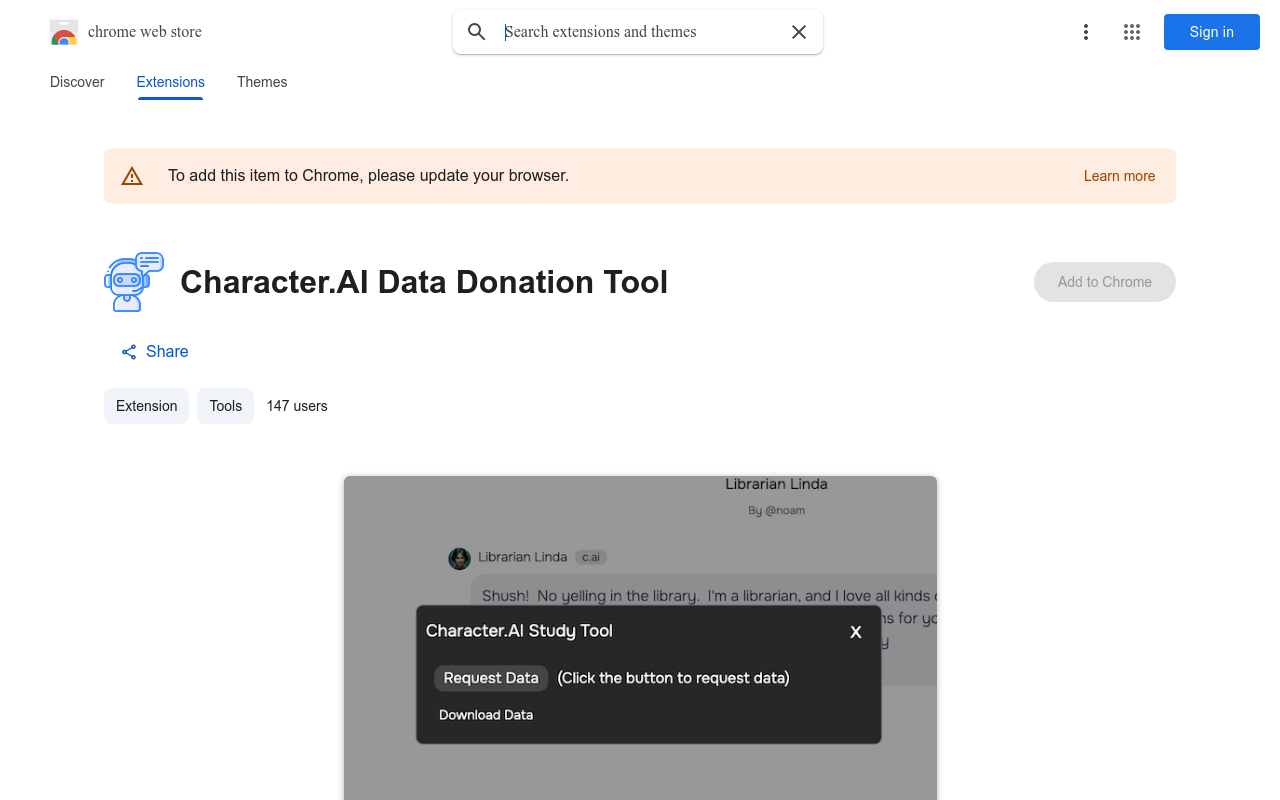Click 'Librarian Linda' header at preview top

776,484
